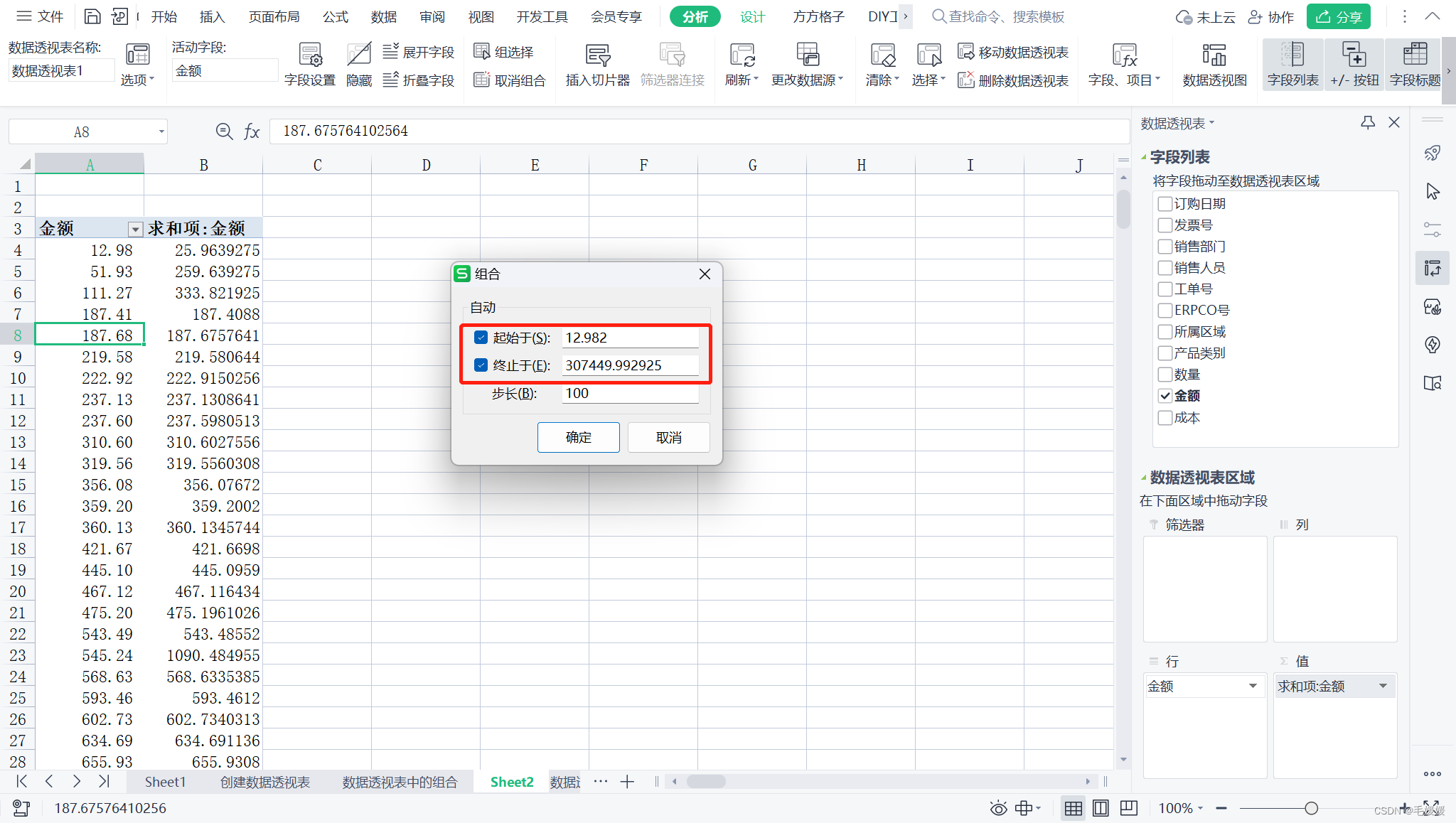1456x823 pixels.
Task: Insert Slicer (插入切片器)
Action: 597,64
